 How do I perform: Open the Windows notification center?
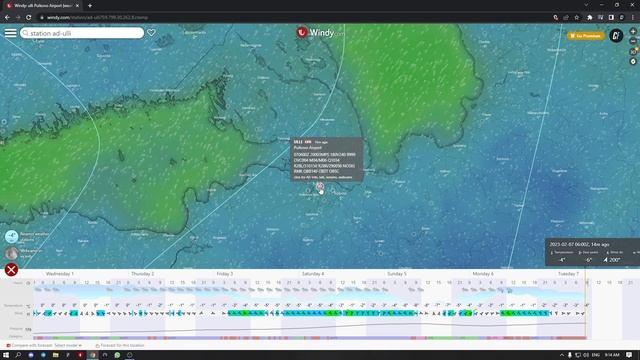pos(629,355)
